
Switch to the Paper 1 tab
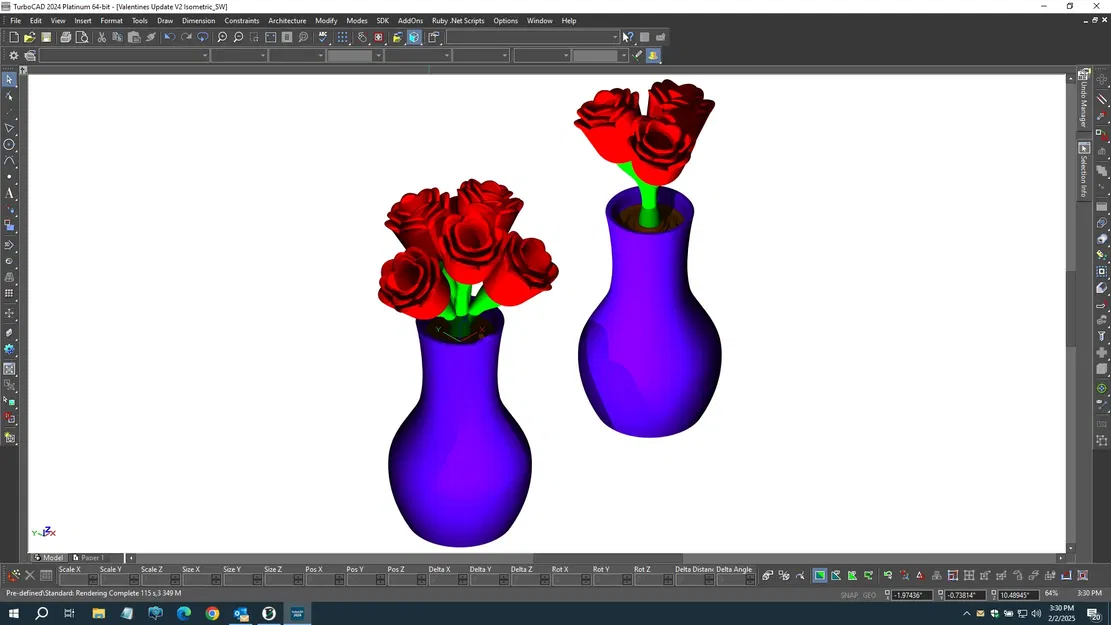[91, 557]
